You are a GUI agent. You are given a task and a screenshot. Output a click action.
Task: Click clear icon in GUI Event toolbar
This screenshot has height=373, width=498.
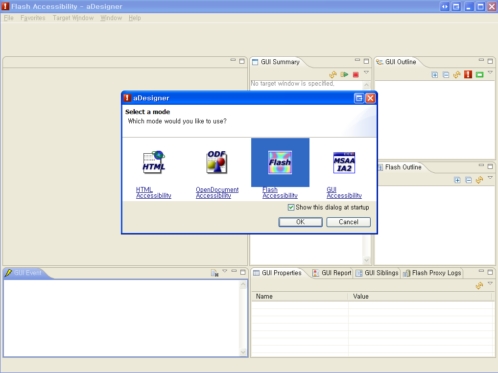click(x=215, y=273)
